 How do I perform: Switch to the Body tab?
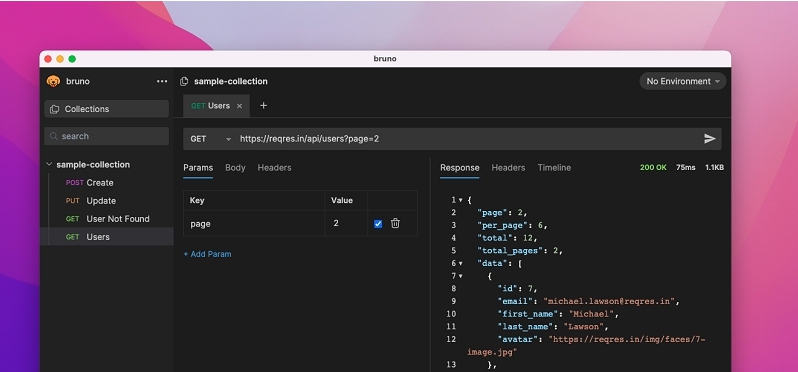tap(235, 167)
